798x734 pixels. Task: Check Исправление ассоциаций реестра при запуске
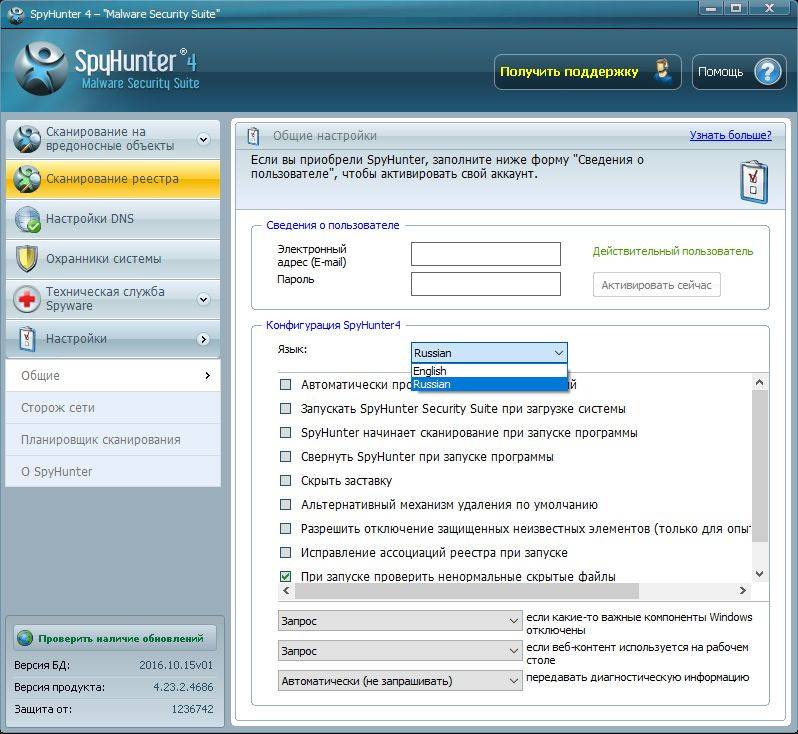pyautogui.click(x=286, y=552)
